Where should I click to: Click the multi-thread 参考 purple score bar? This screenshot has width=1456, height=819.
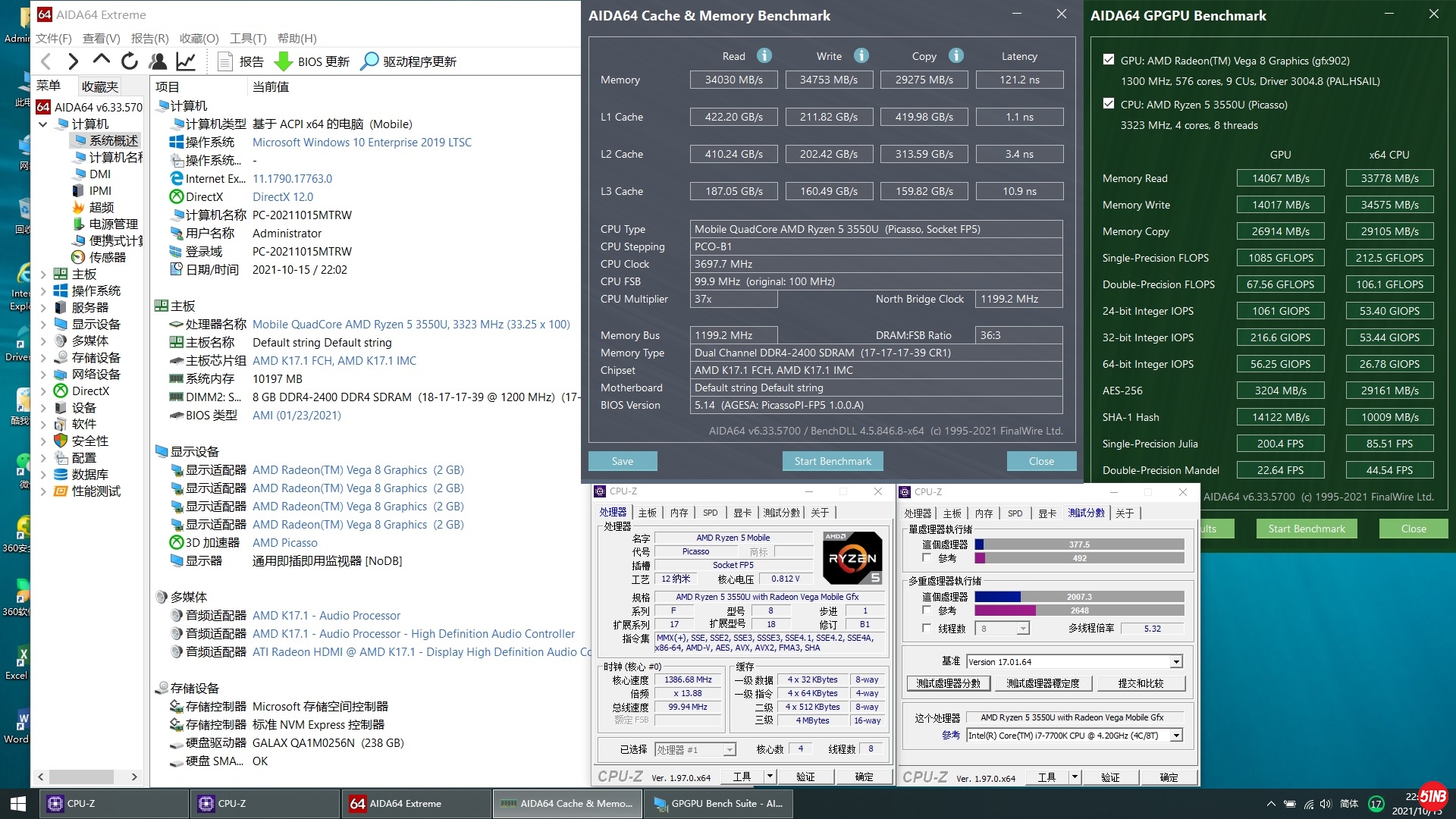point(1005,610)
